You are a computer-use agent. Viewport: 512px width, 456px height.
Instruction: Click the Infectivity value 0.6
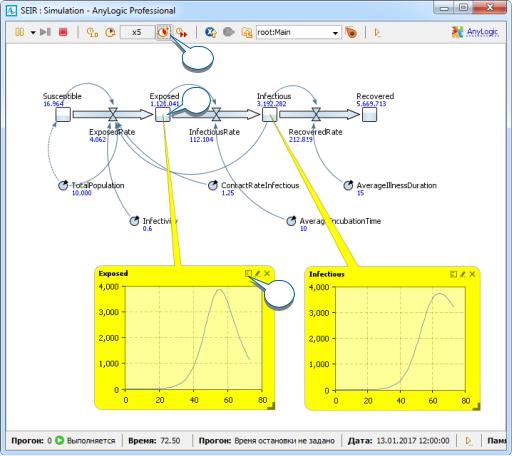pyautogui.click(x=147, y=228)
